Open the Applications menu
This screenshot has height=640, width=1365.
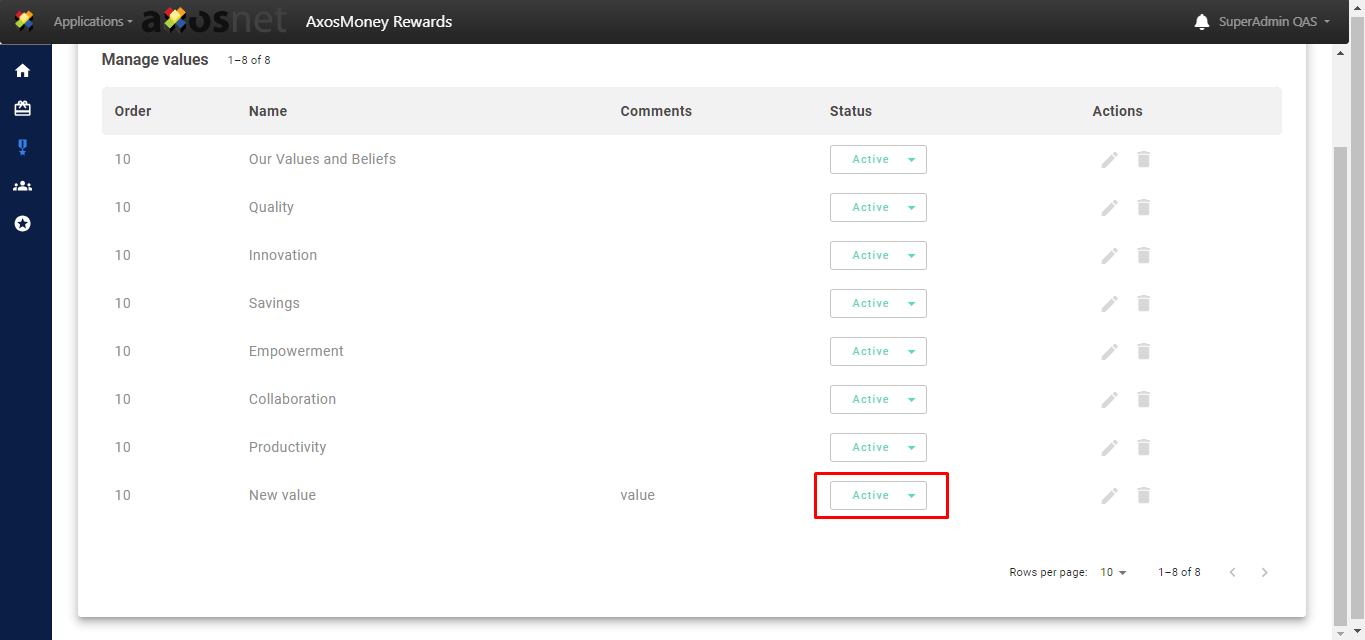(92, 22)
